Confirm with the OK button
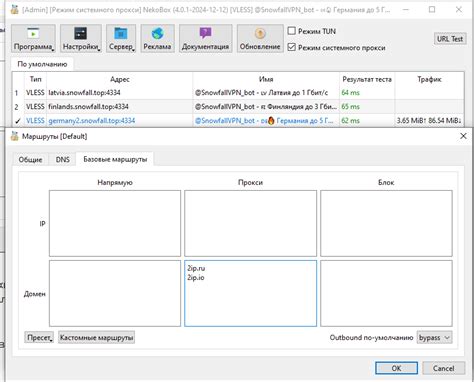Image resolution: width=474 pixels, height=382 pixels. (396, 368)
